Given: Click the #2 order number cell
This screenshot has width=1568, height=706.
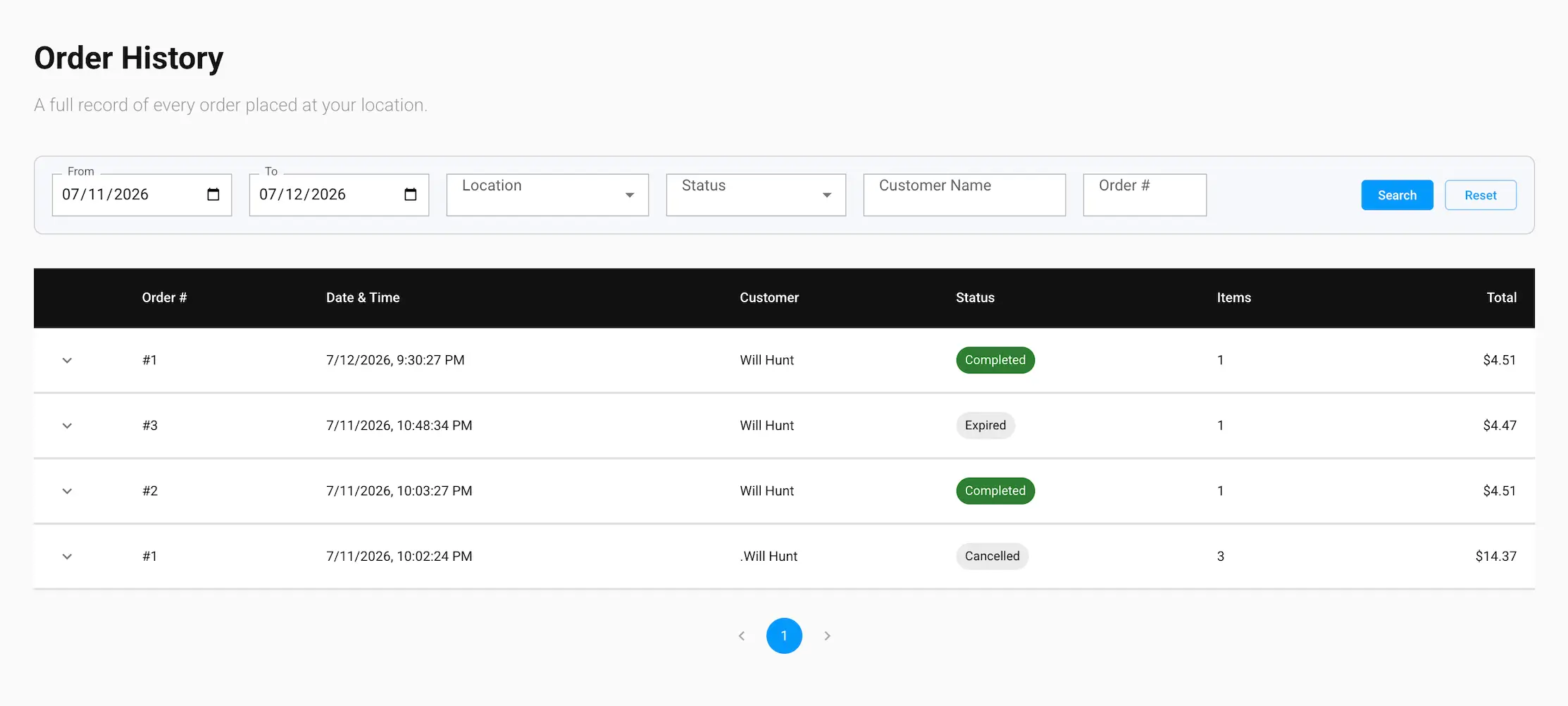Looking at the screenshot, I should click(x=150, y=491).
